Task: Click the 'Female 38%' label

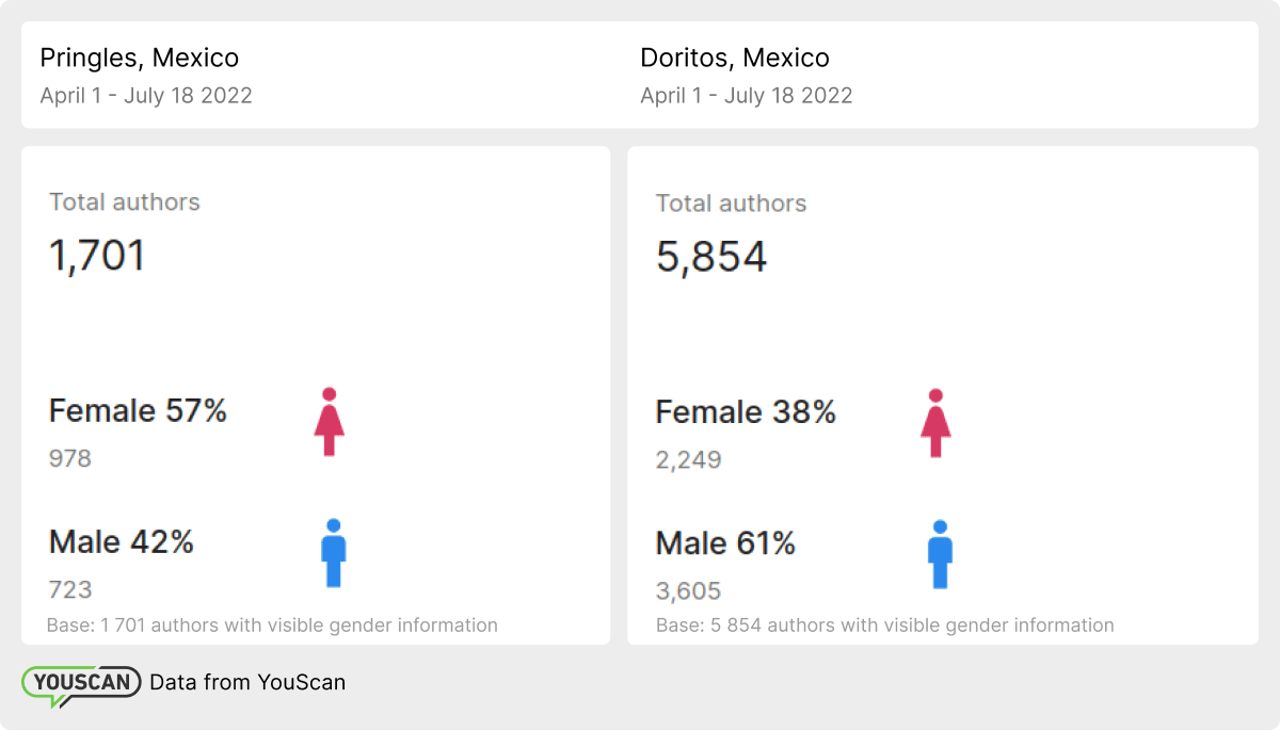Action: [745, 412]
